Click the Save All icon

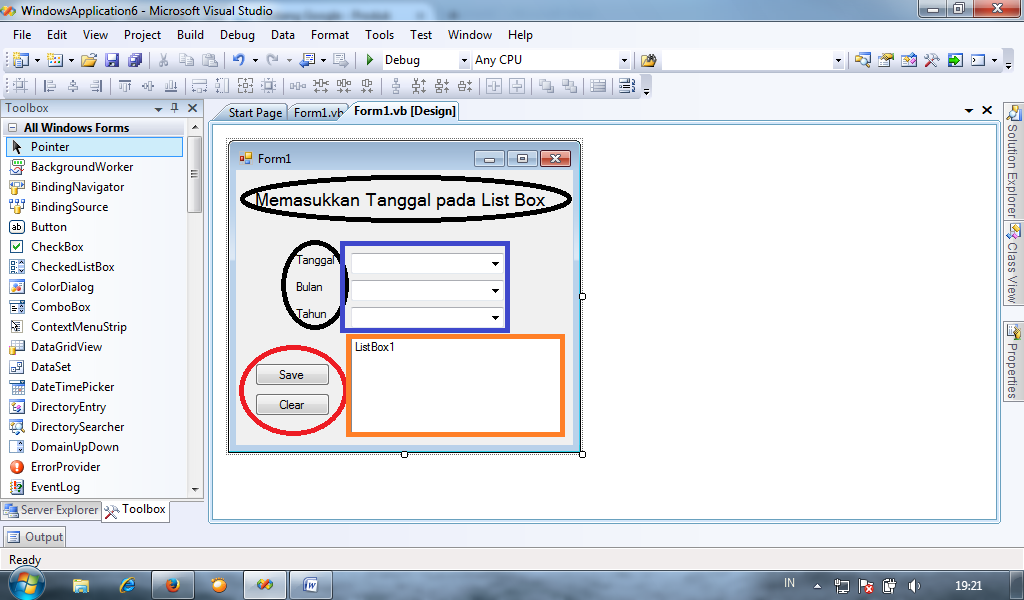tap(135, 60)
